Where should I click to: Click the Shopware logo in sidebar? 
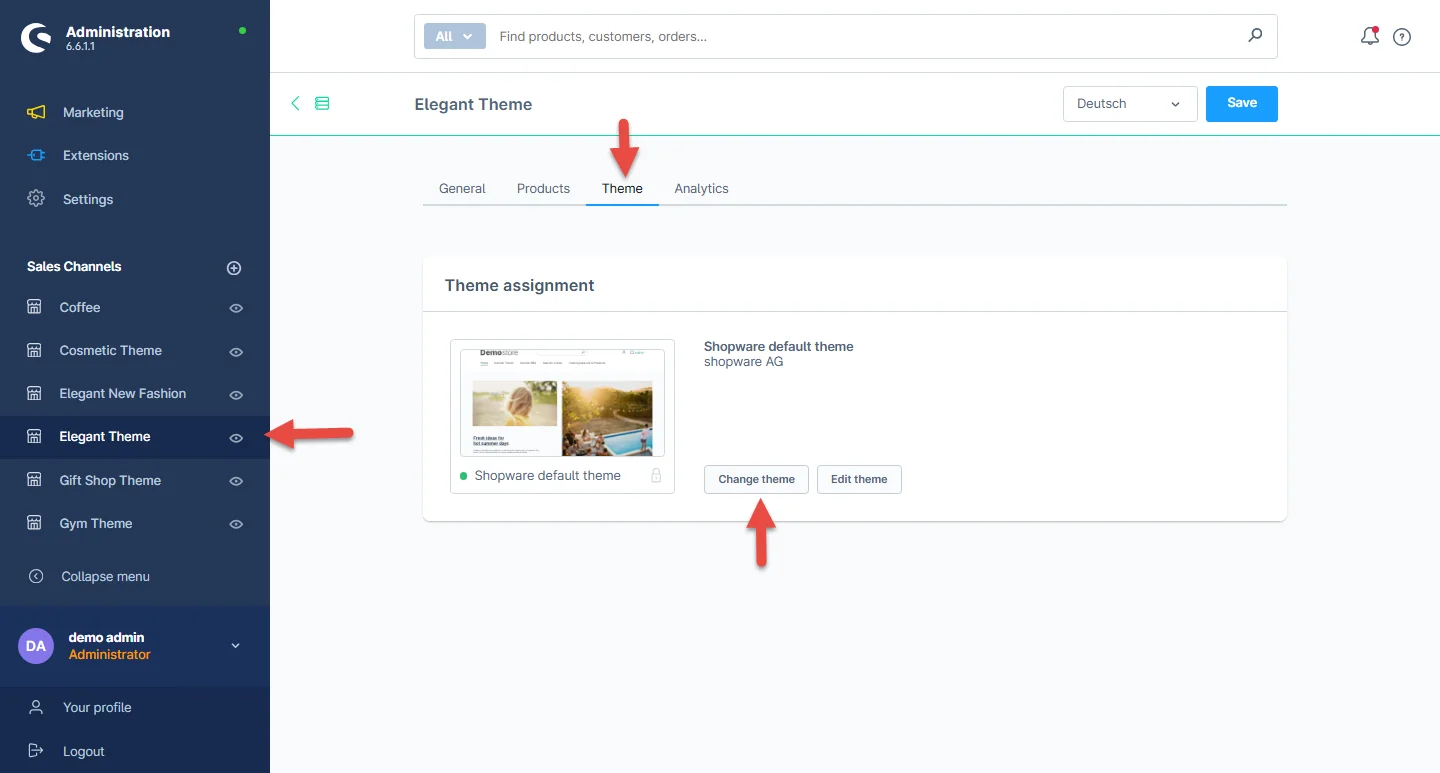(36, 38)
